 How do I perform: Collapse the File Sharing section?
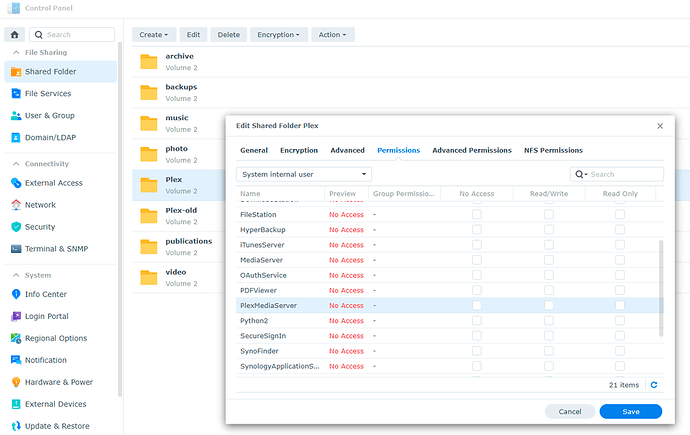pyautogui.click(x=16, y=52)
